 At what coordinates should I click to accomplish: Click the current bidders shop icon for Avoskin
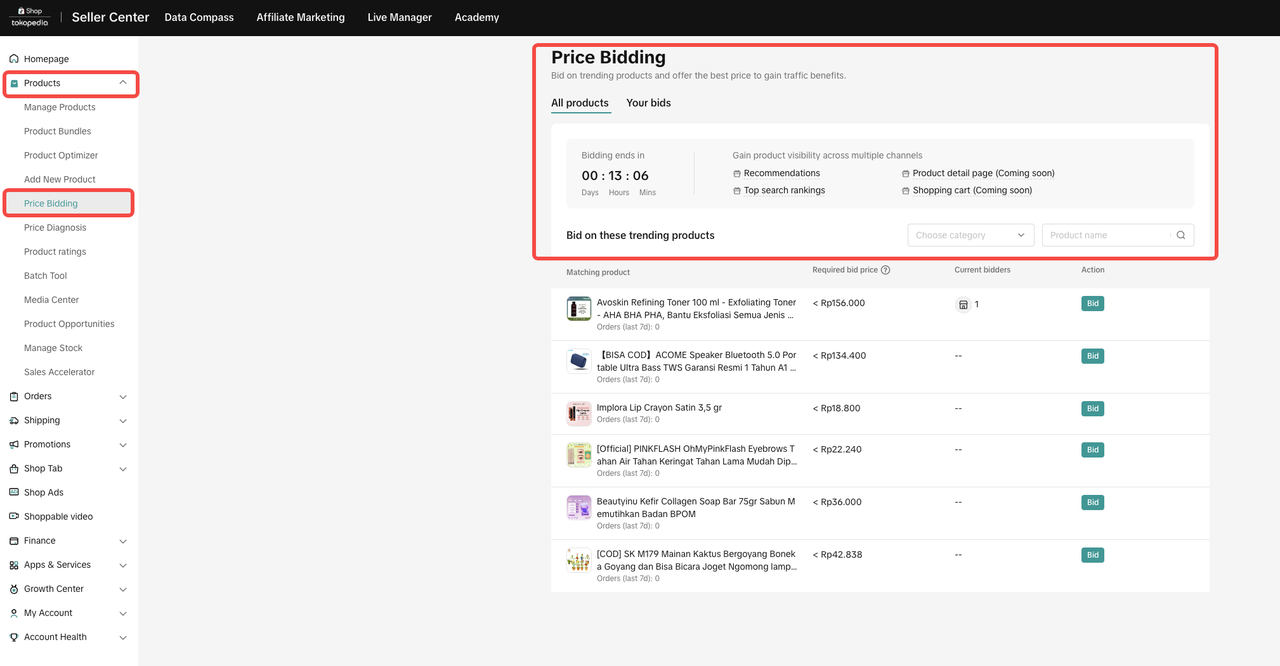(x=963, y=304)
